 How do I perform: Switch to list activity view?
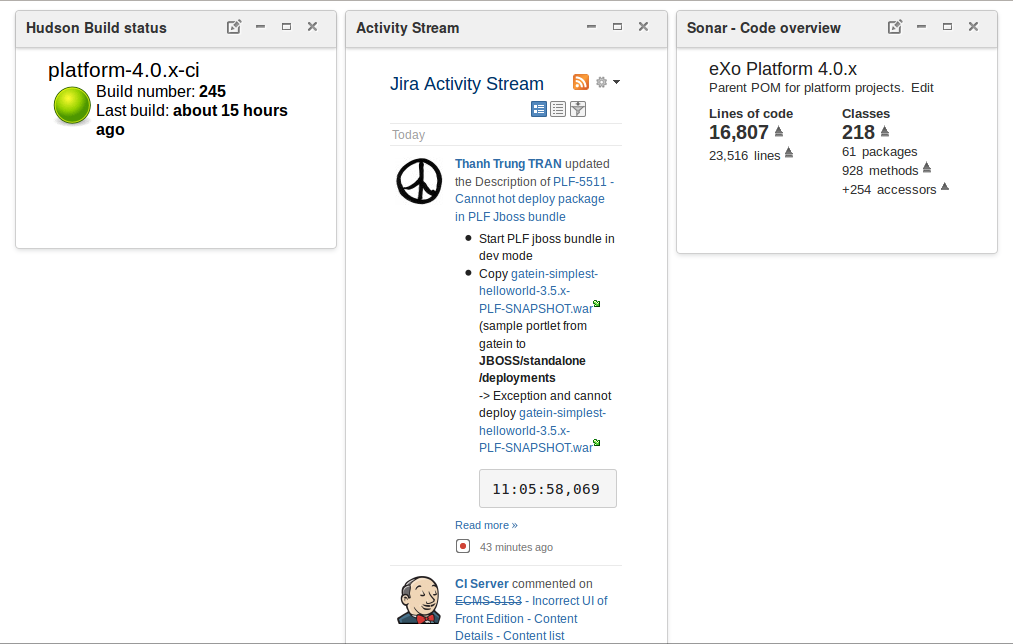(558, 109)
